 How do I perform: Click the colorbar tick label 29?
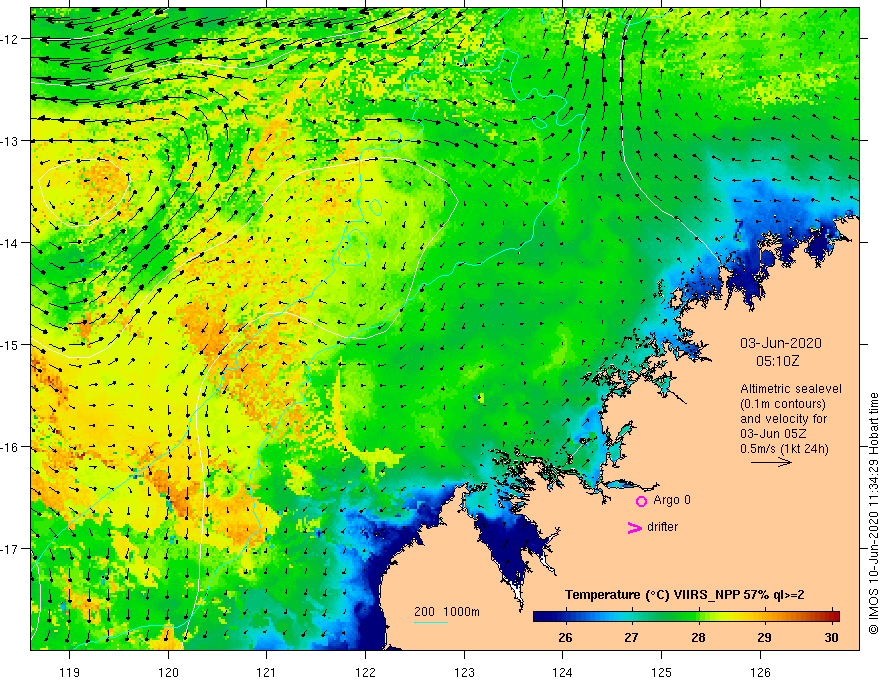pos(764,637)
